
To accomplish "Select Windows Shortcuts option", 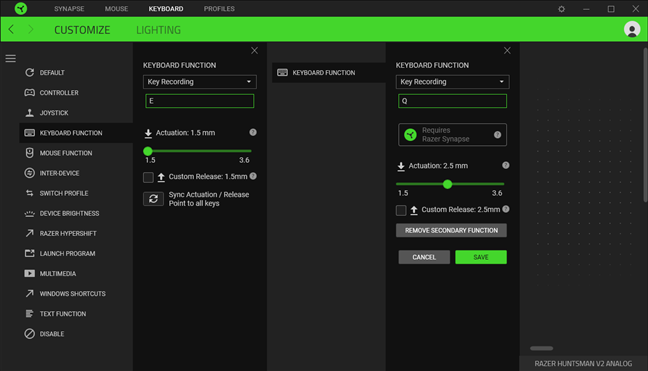I will [x=76, y=294].
